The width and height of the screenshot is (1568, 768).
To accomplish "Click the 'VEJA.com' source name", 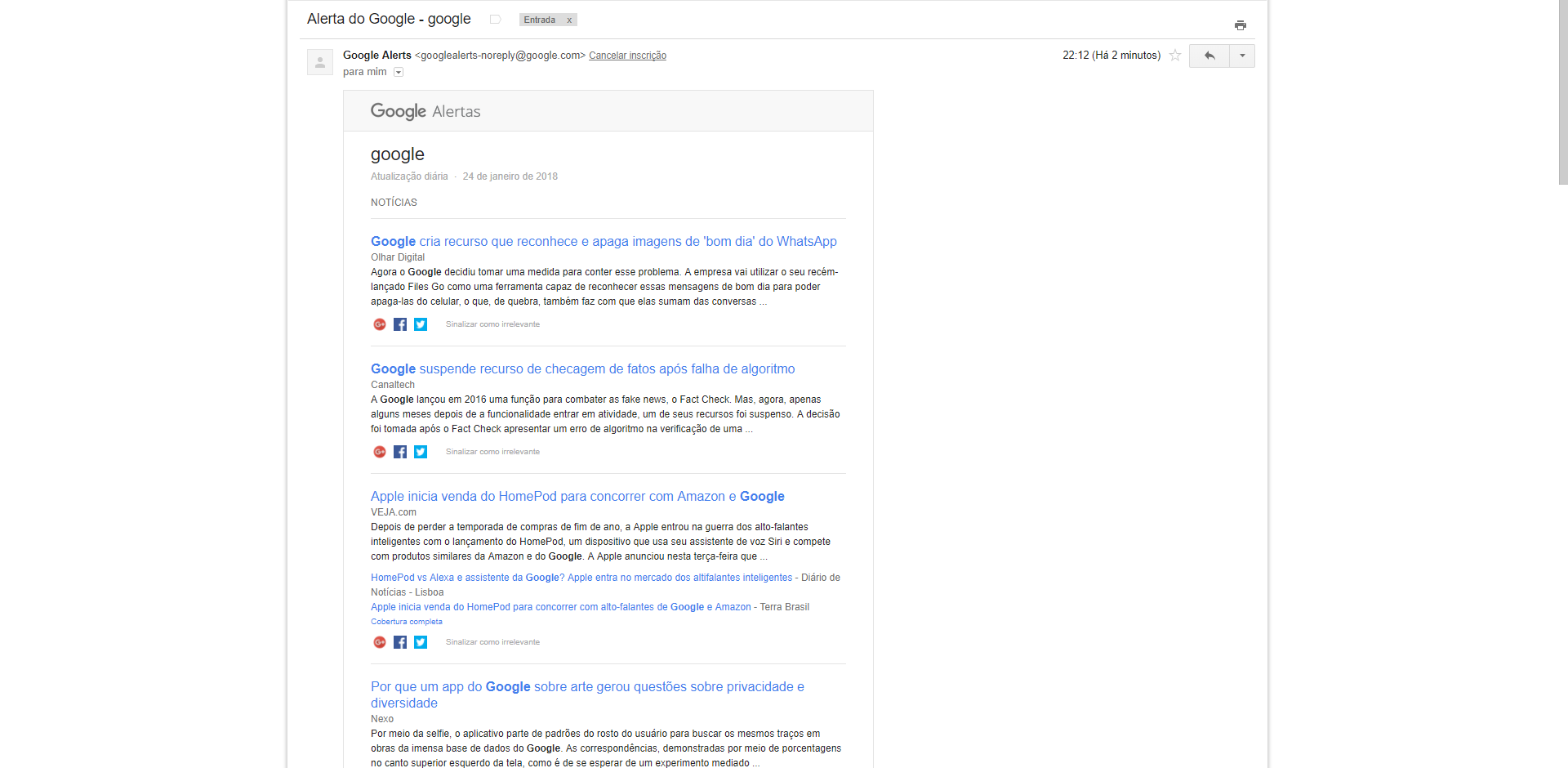I will pos(394,512).
